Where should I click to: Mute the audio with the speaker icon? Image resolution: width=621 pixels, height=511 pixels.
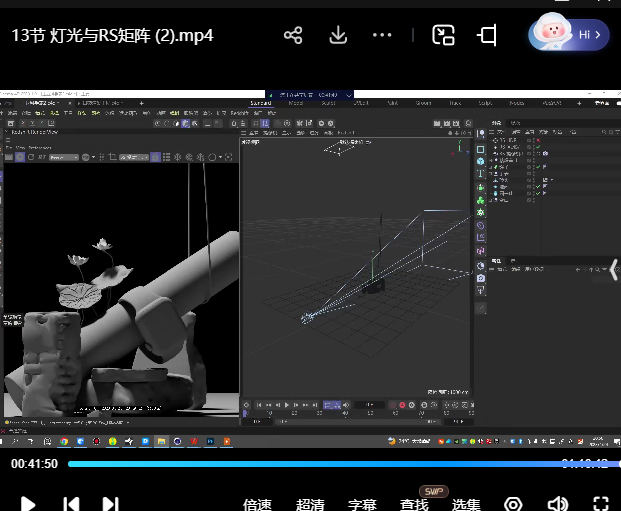557,504
